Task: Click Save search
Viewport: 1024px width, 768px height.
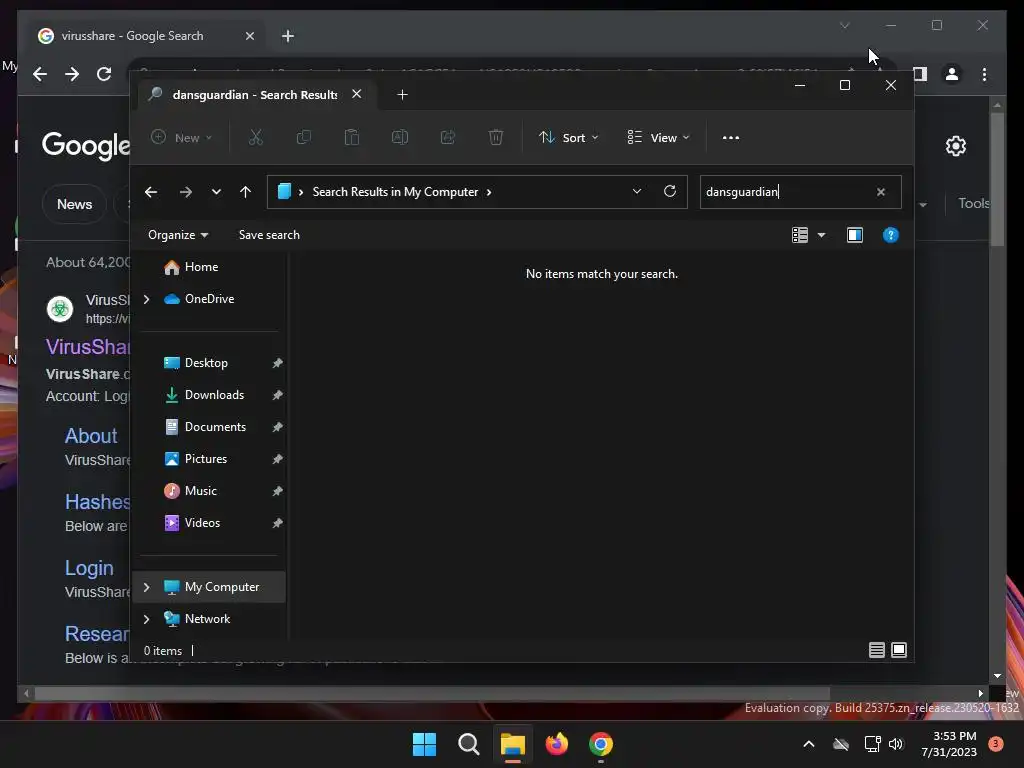Action: pyautogui.click(x=269, y=235)
